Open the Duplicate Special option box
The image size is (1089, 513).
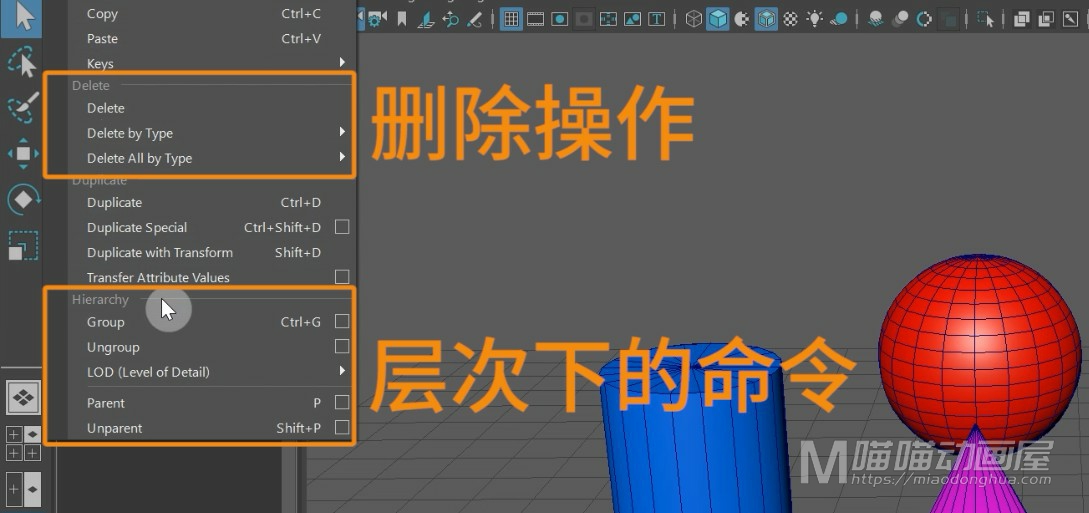tap(342, 227)
